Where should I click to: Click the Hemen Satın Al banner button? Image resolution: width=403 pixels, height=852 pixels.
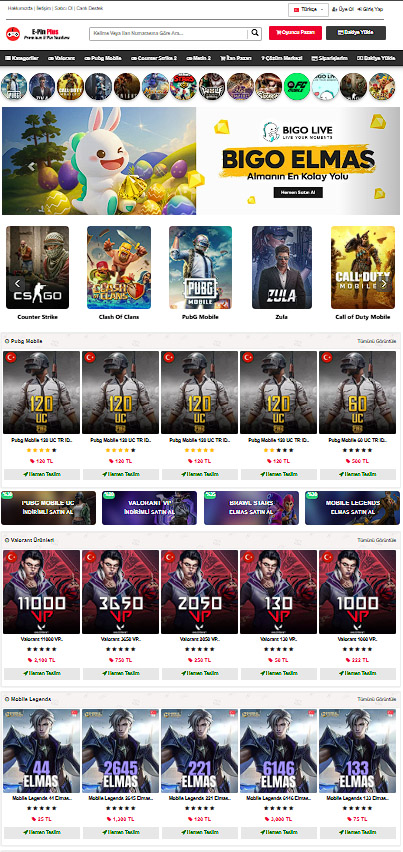pyautogui.click(x=298, y=192)
